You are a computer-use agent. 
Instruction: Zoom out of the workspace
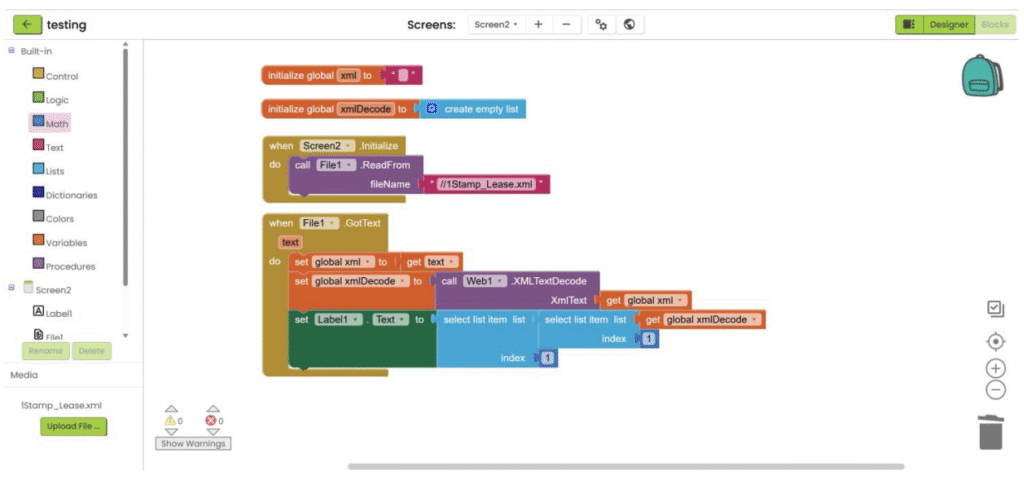[995, 390]
